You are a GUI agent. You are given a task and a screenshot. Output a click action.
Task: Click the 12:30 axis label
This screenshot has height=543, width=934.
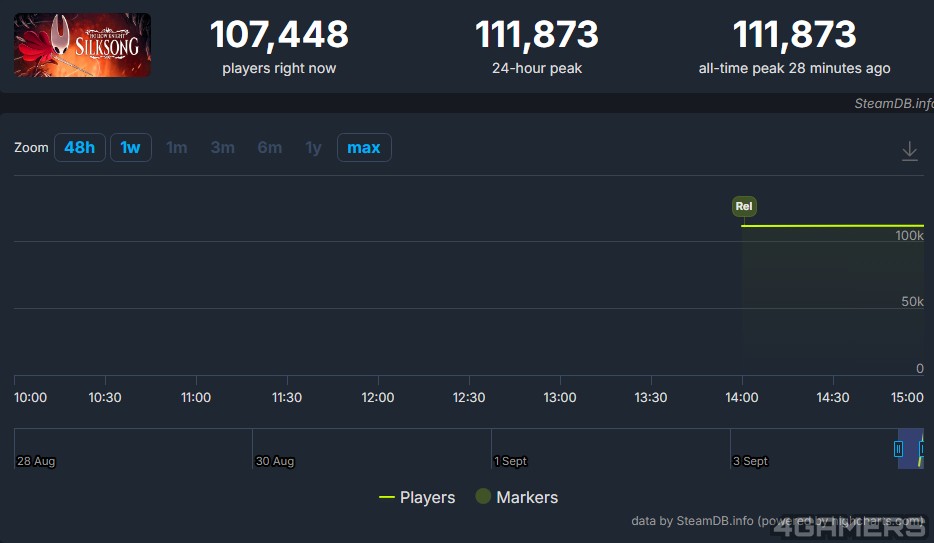pos(469,397)
